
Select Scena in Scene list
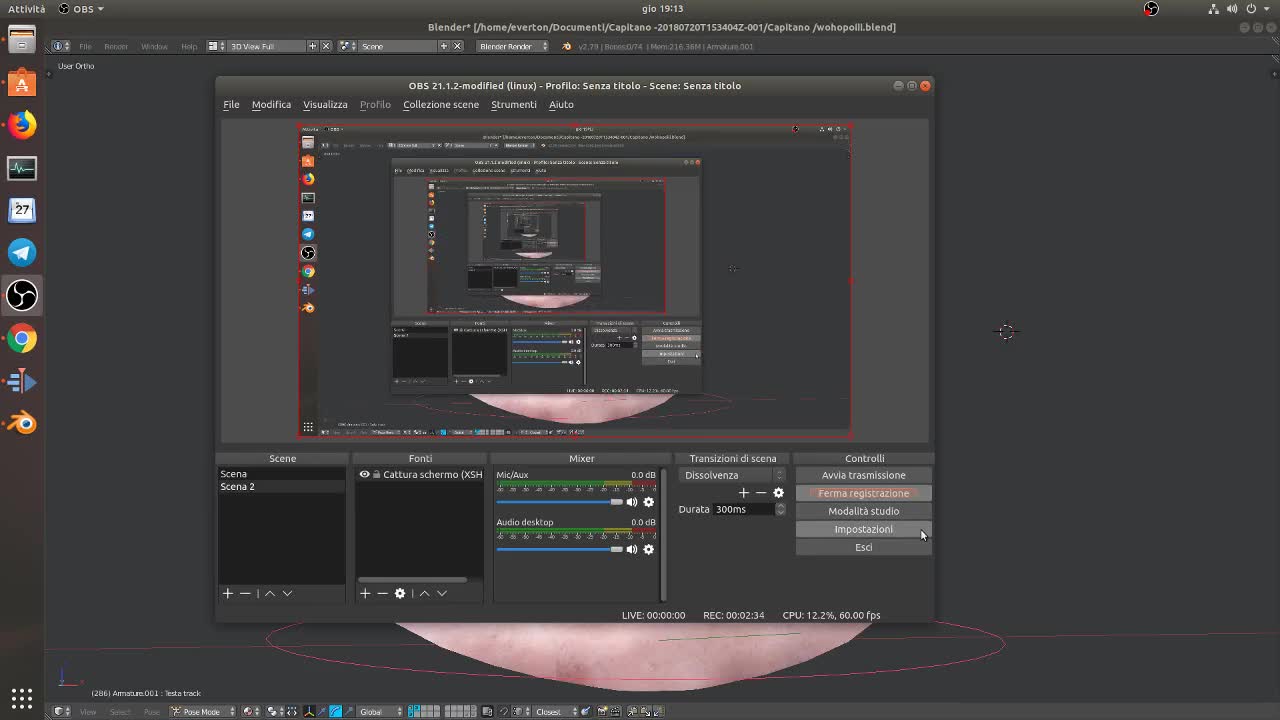click(x=281, y=474)
